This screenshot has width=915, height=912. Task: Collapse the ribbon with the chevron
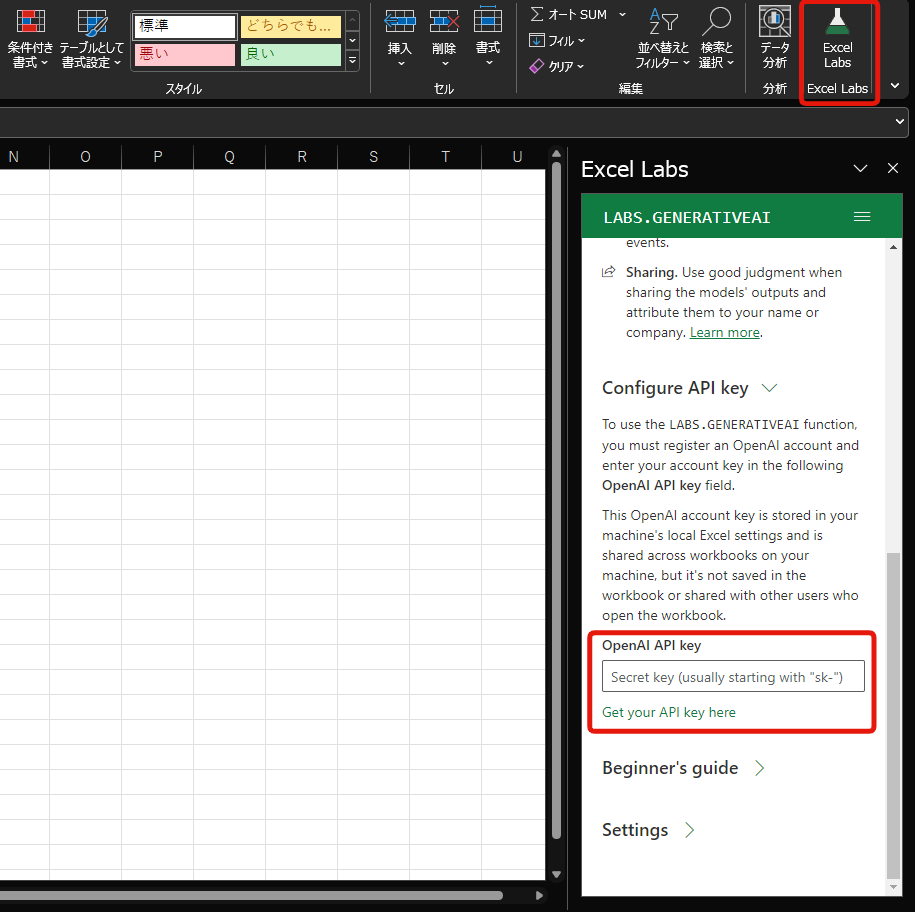(x=895, y=86)
